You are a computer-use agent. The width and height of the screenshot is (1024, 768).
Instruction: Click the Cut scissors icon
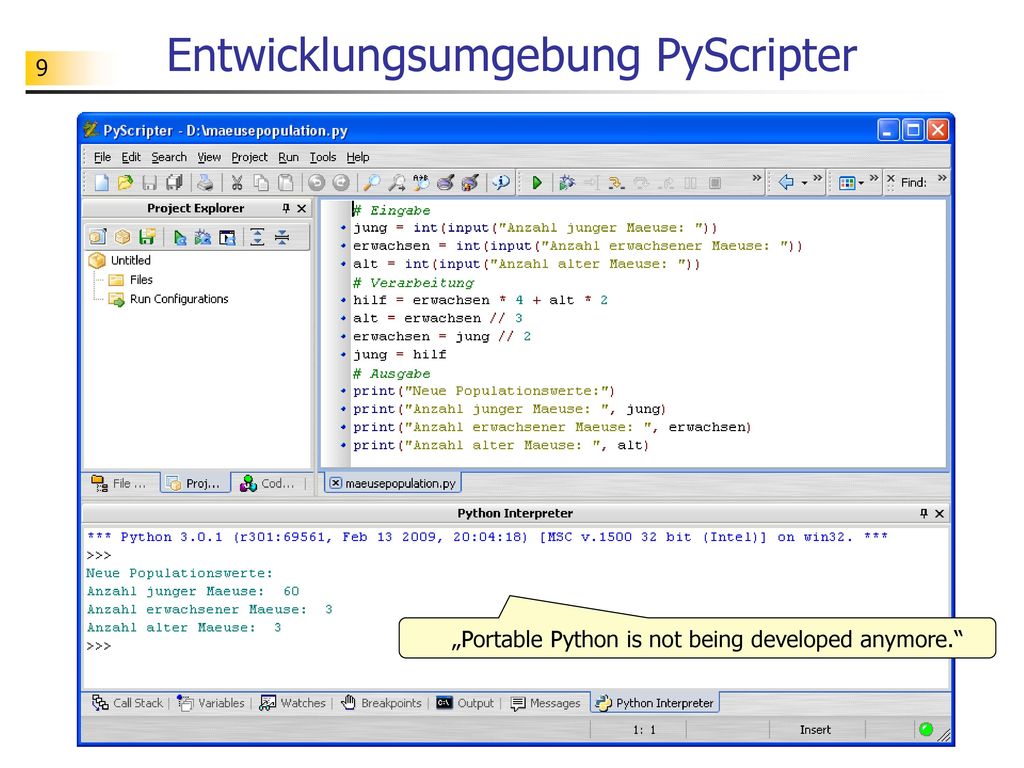click(237, 183)
